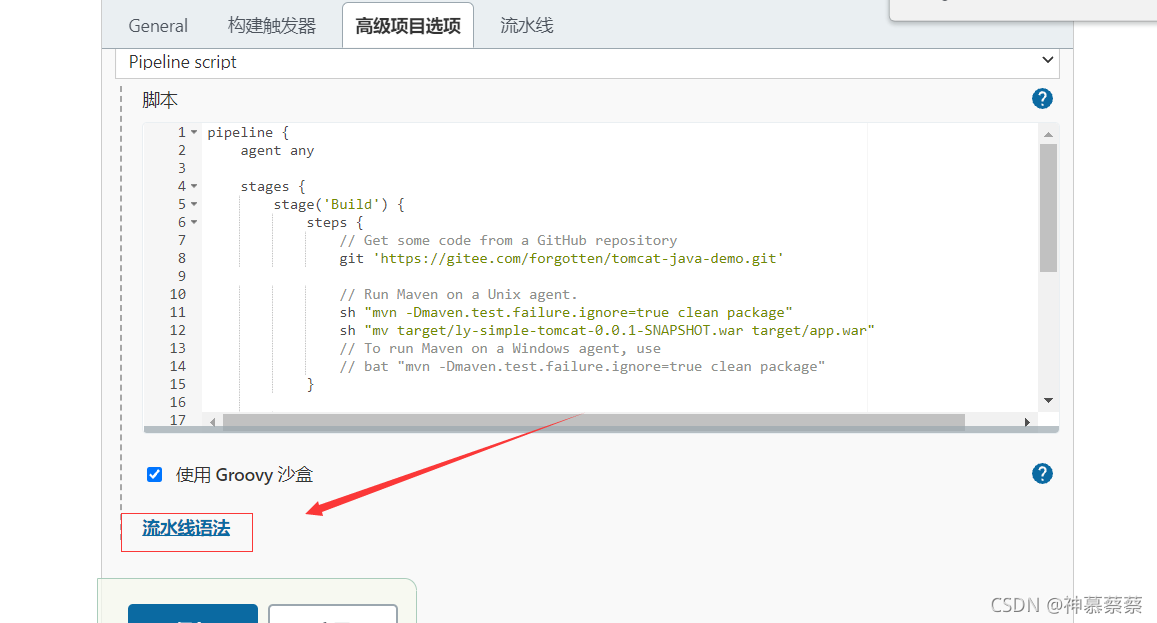Click the 脚本 label
Viewport: 1157px width, 623px height.
pos(160,100)
